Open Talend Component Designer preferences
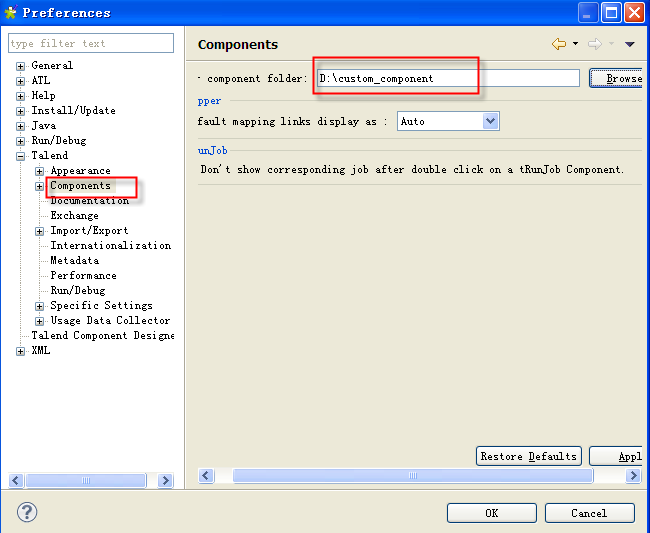The image size is (650, 533). point(102,335)
